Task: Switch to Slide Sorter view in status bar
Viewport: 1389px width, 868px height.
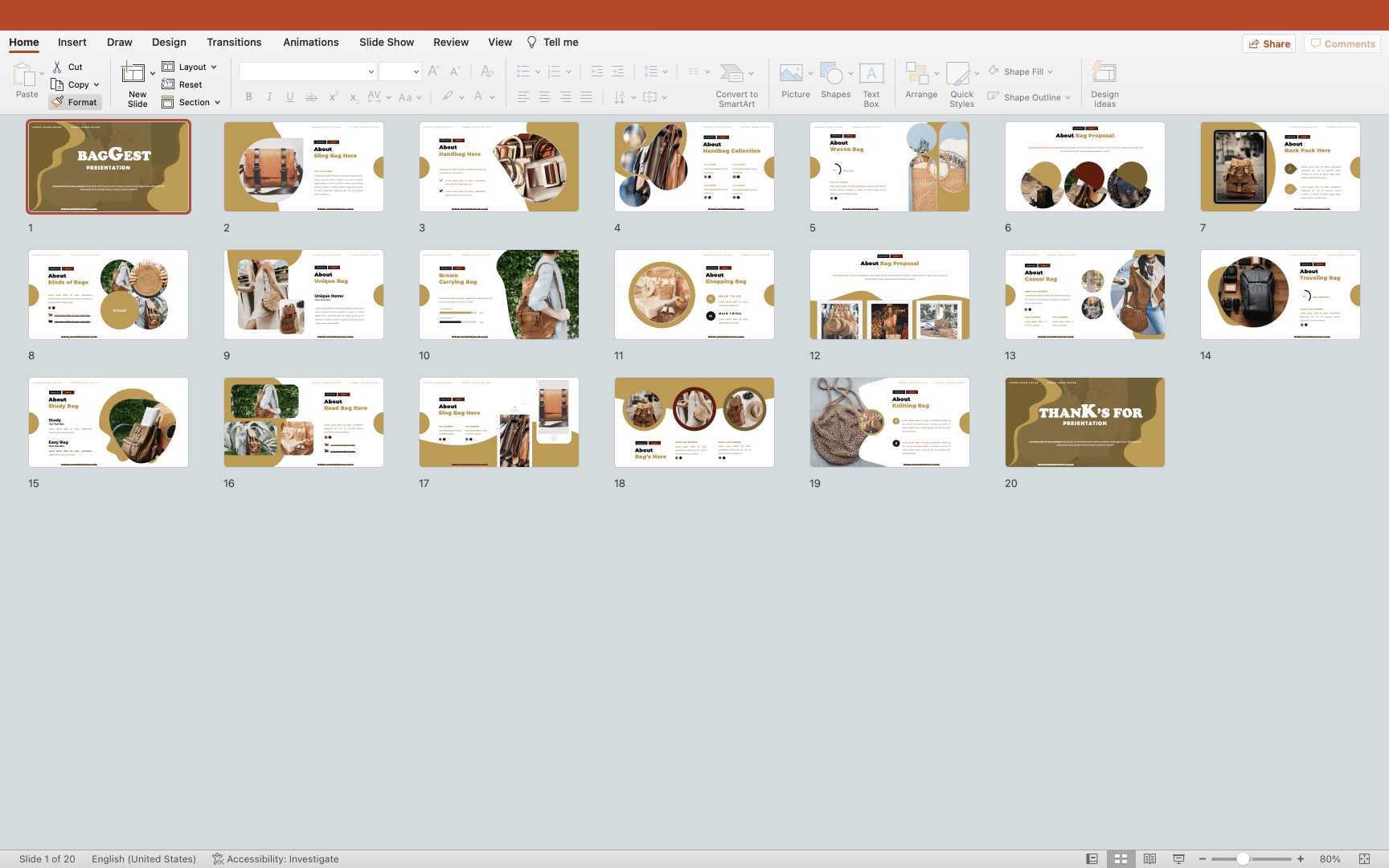Action: tap(1121, 859)
